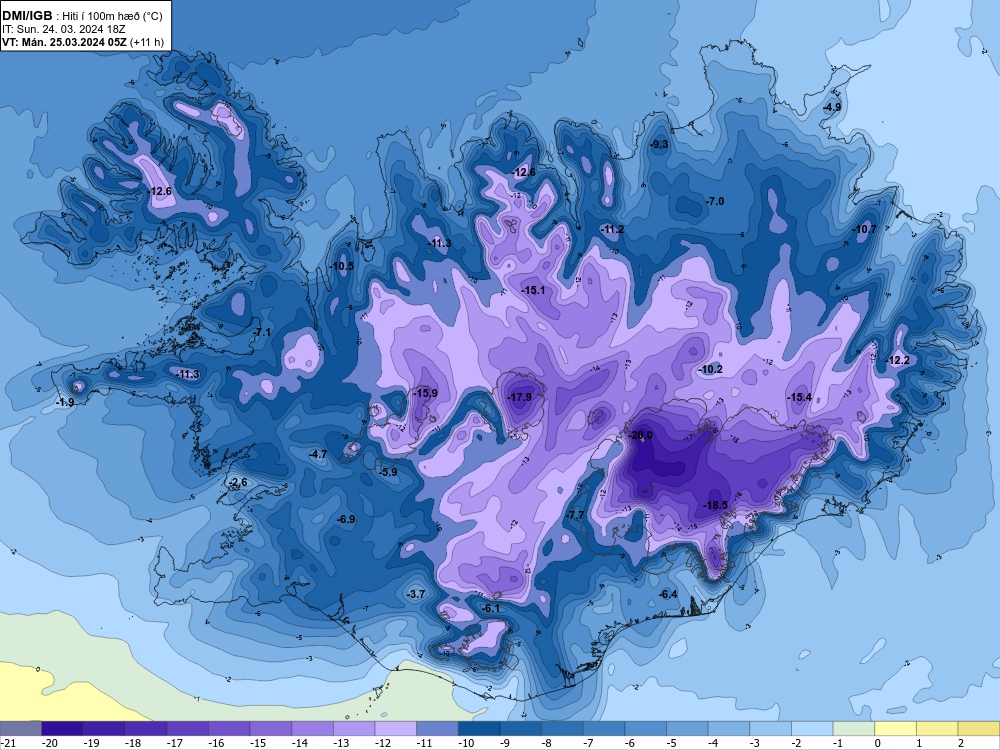Screen dimensions: 1000x750
Task: Click the -4.7 temperature label
Action: (x=318, y=454)
